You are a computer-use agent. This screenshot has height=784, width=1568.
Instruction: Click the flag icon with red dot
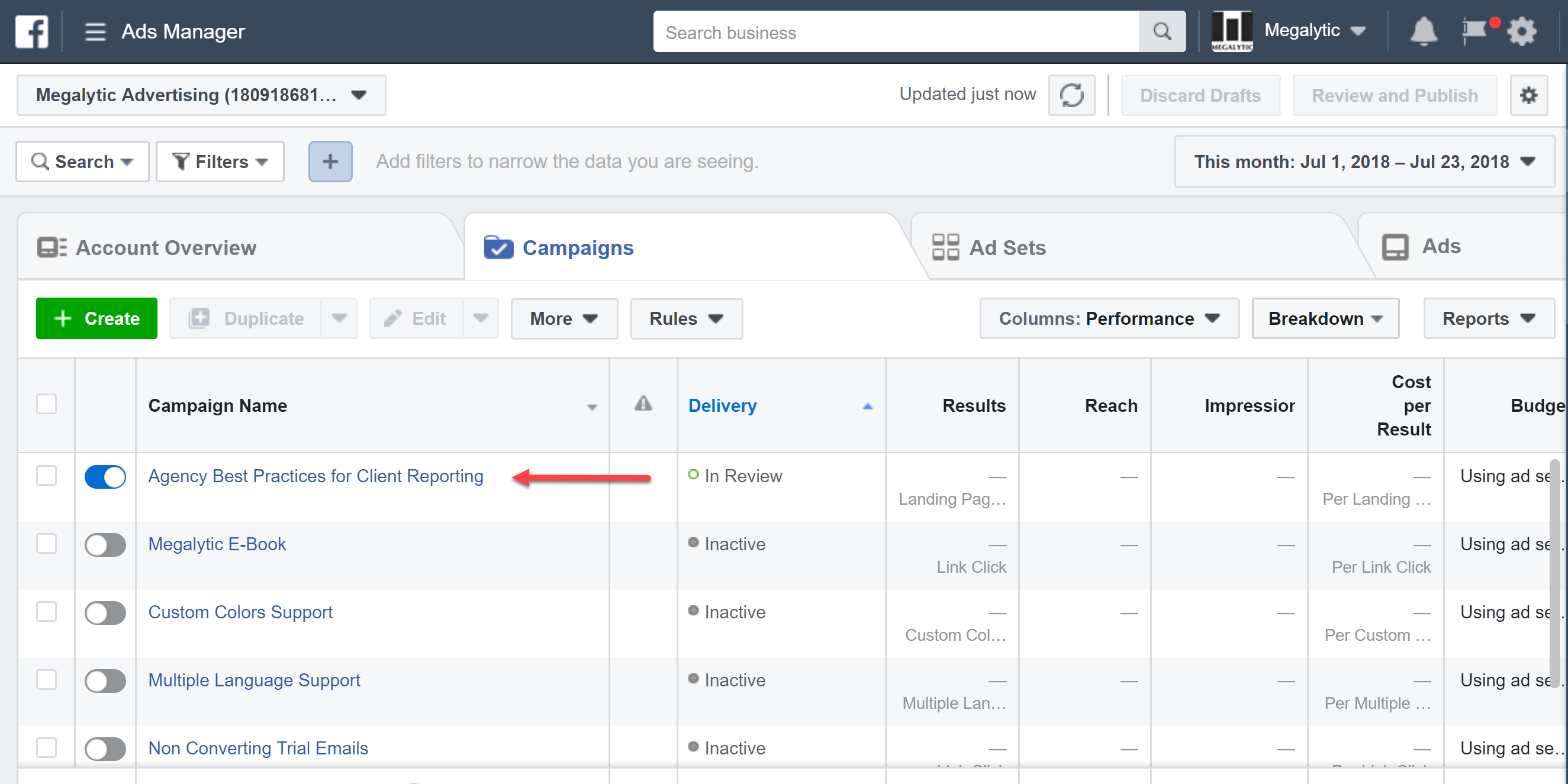point(1476,31)
